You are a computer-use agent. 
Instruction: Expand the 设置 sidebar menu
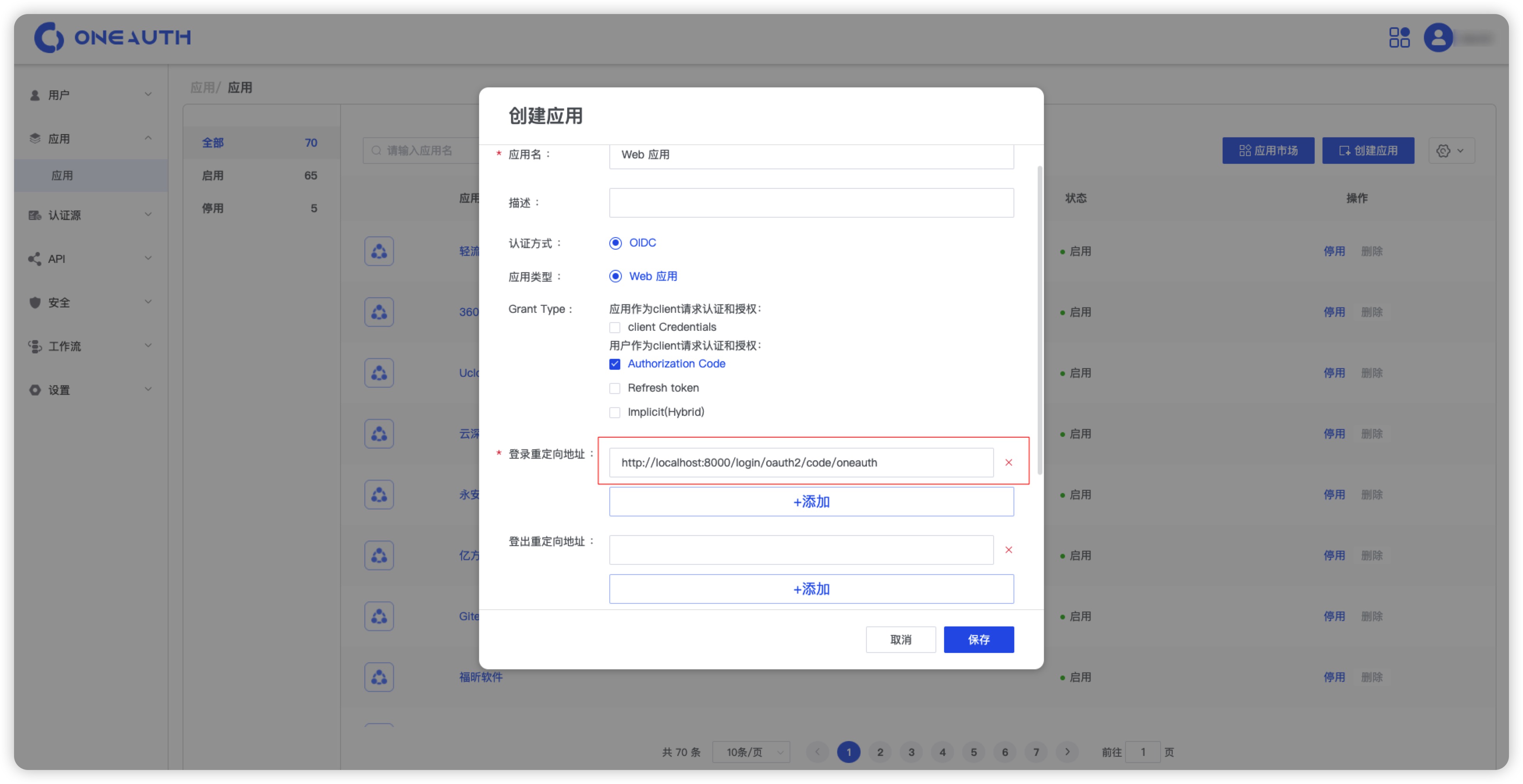pos(148,390)
